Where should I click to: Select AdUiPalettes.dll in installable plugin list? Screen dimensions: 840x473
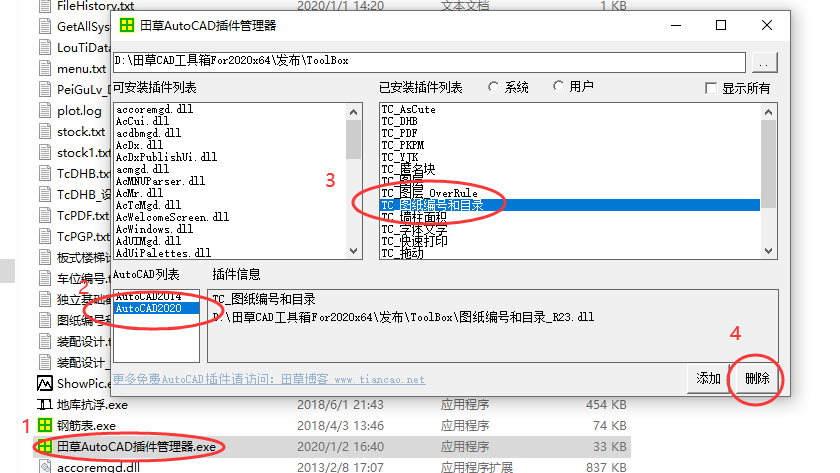[x=163, y=253]
